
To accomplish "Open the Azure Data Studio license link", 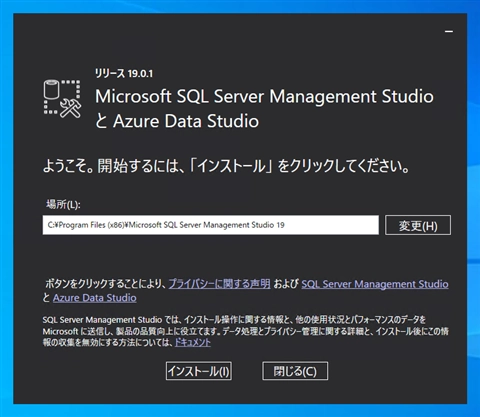I will point(95,298).
